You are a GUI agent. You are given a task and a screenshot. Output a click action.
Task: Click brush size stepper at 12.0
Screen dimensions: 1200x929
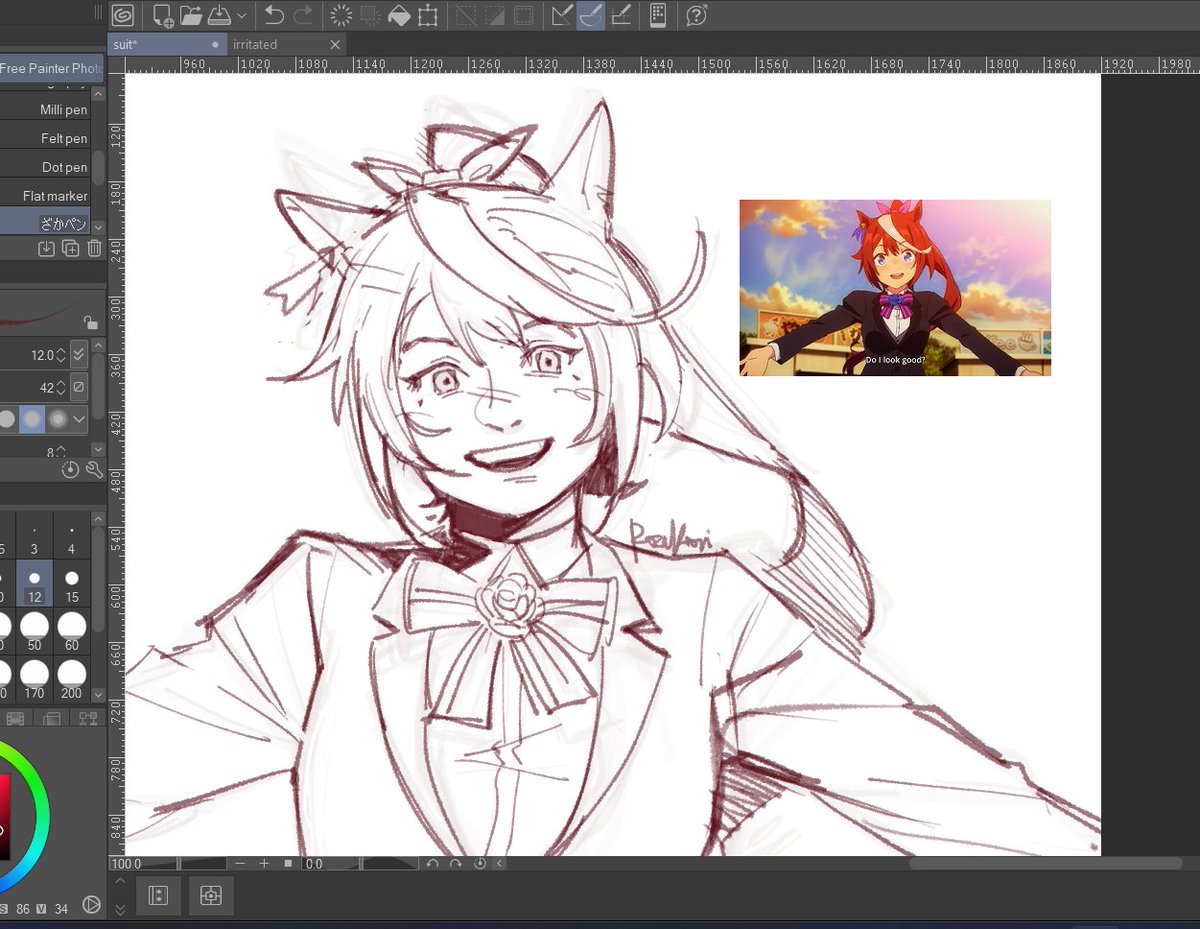tap(61, 355)
